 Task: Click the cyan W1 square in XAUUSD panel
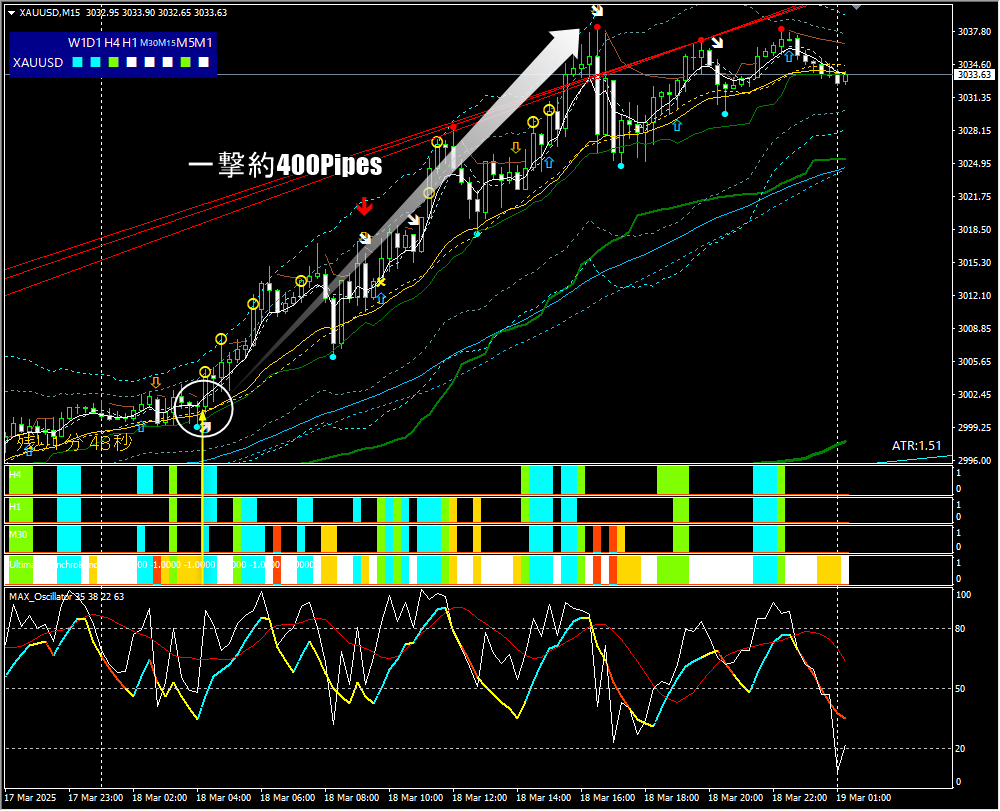78,62
